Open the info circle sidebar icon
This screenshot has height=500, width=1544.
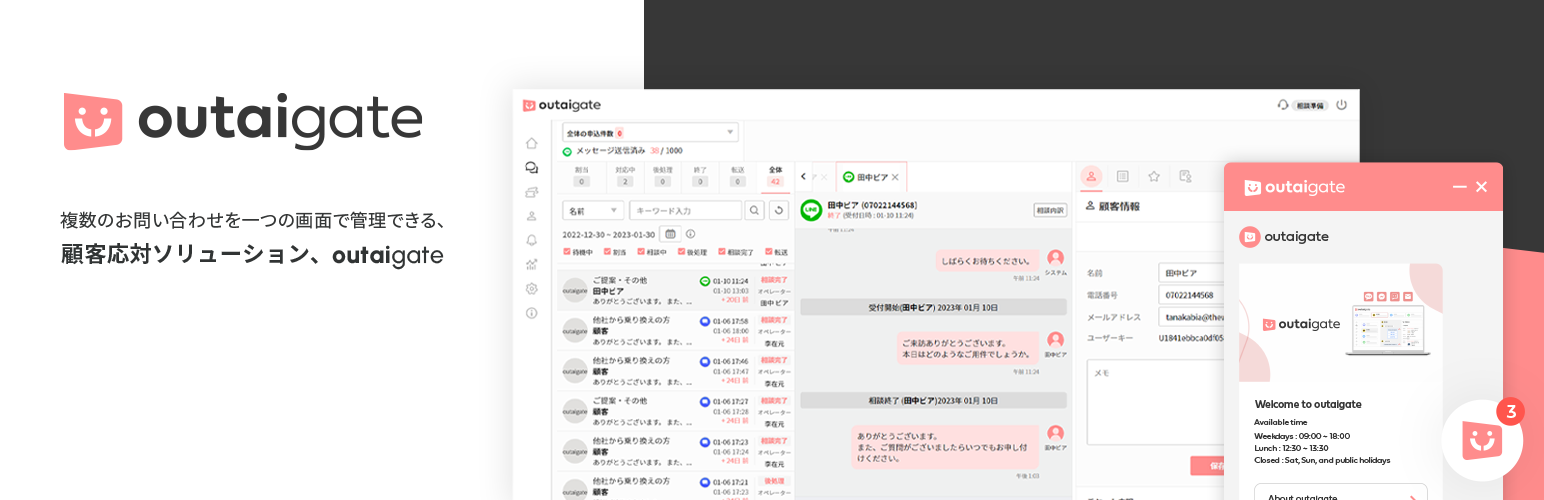click(531, 313)
